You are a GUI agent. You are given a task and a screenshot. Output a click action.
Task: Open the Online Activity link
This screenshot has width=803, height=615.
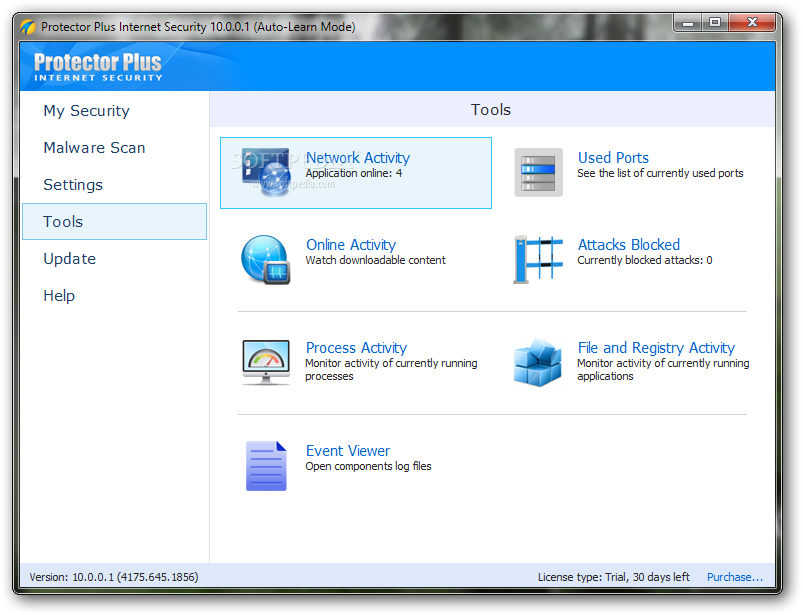pos(351,245)
